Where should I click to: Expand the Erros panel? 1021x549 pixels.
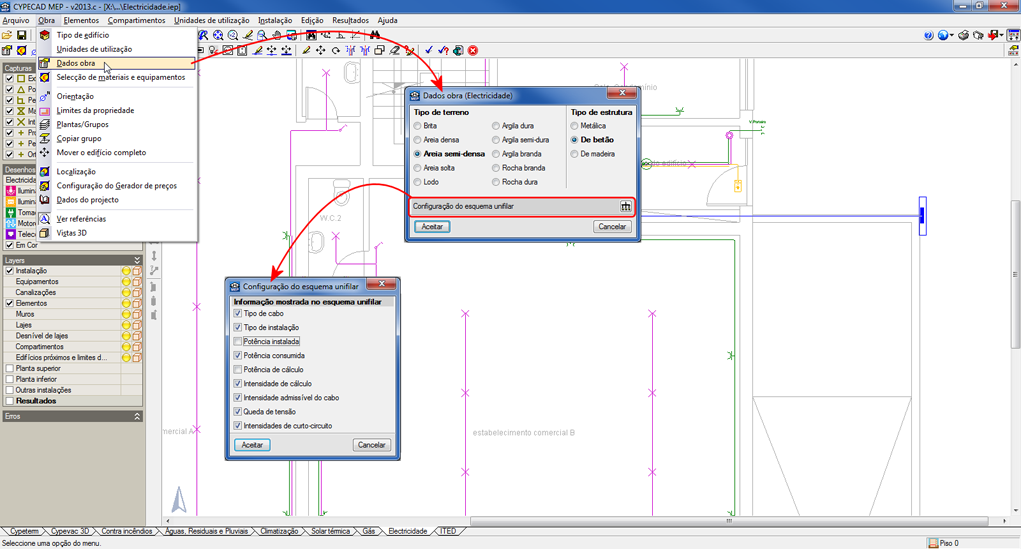[x=137, y=416]
